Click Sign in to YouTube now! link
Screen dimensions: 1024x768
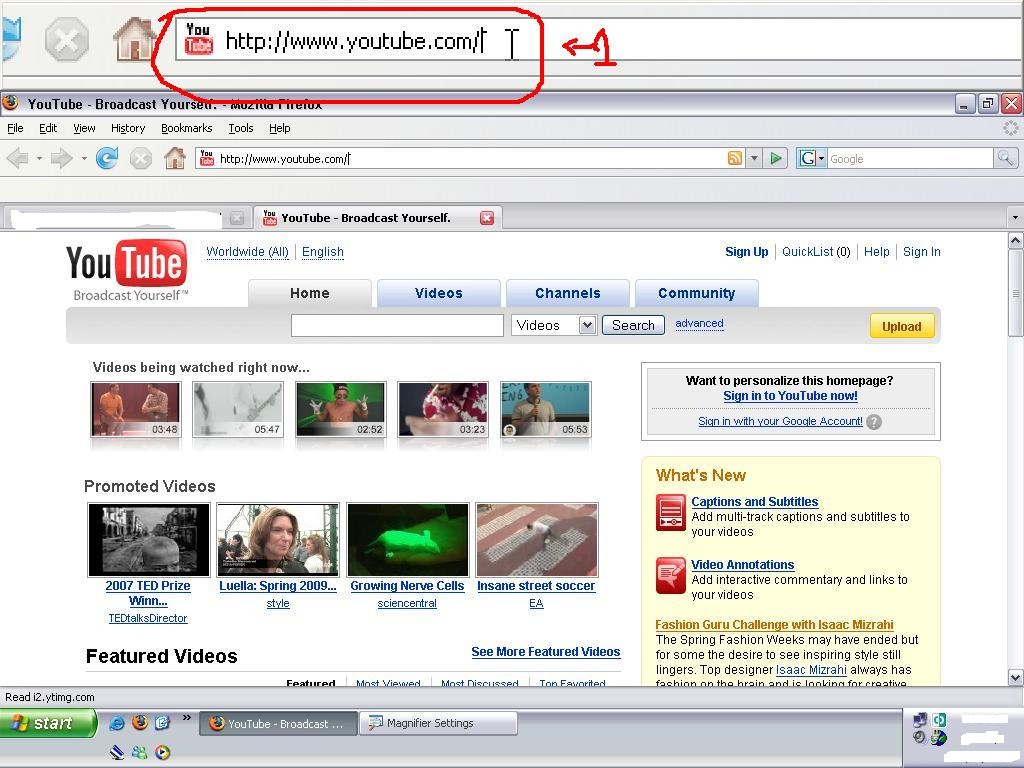click(790, 396)
